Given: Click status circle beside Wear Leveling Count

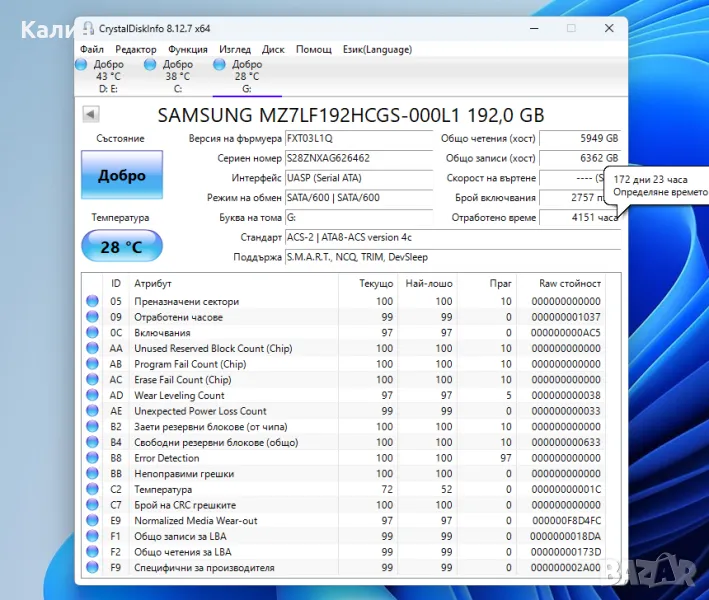Looking at the screenshot, I should 93,395.
